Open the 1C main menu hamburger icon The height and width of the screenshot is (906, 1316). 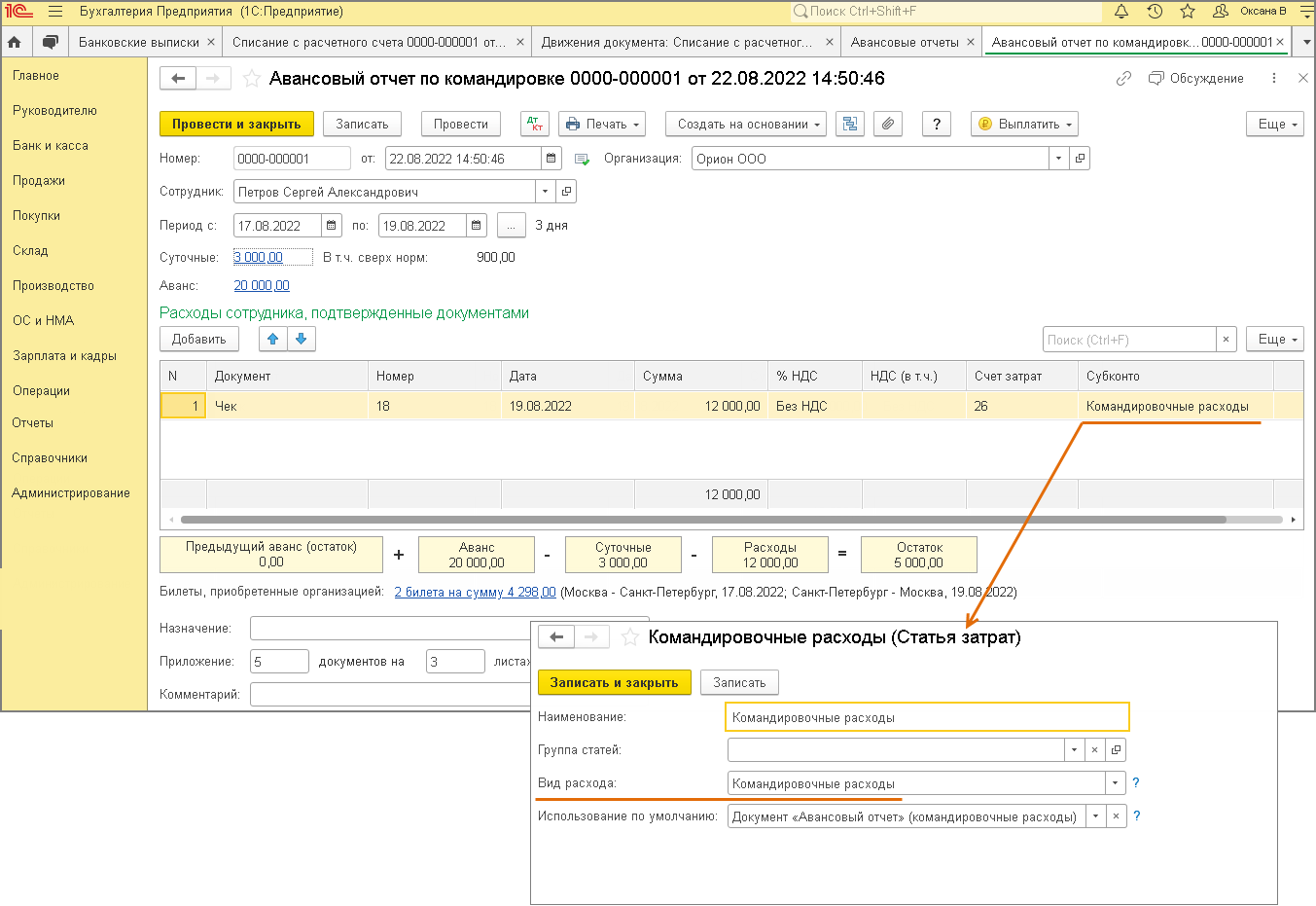pyautogui.click(x=55, y=12)
